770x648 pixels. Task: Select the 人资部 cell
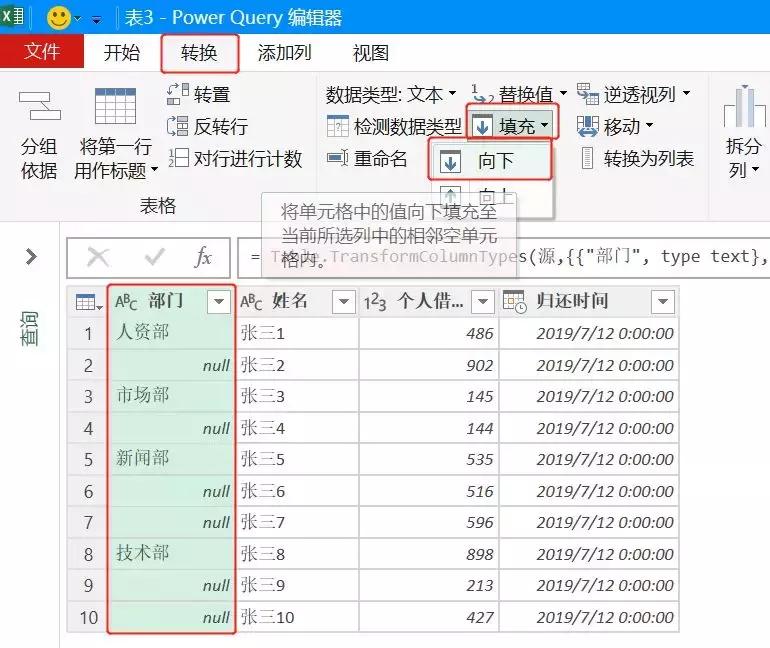(171, 333)
